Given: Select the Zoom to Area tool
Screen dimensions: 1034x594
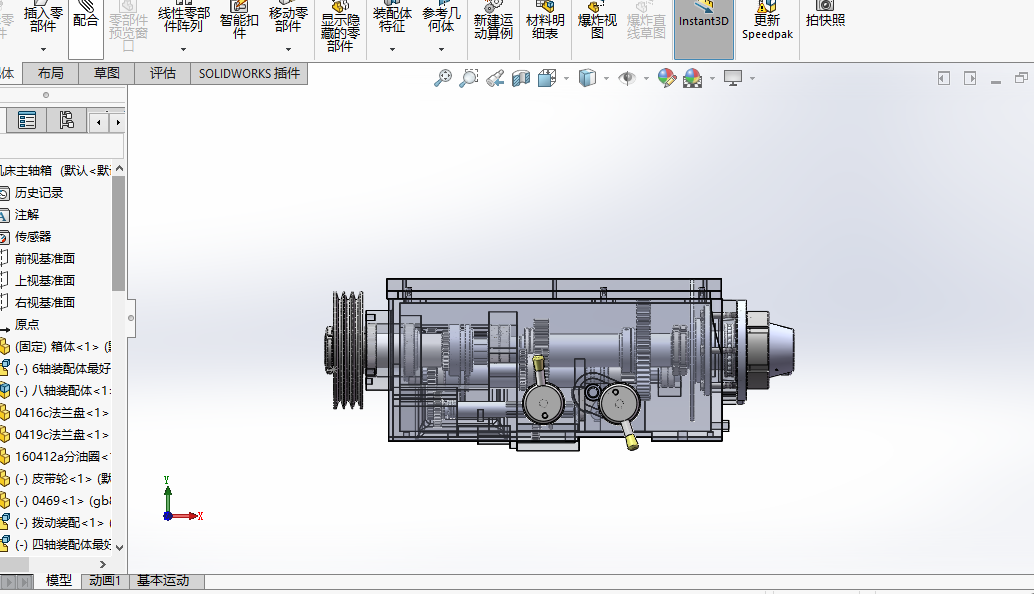Looking at the screenshot, I should pos(468,78).
